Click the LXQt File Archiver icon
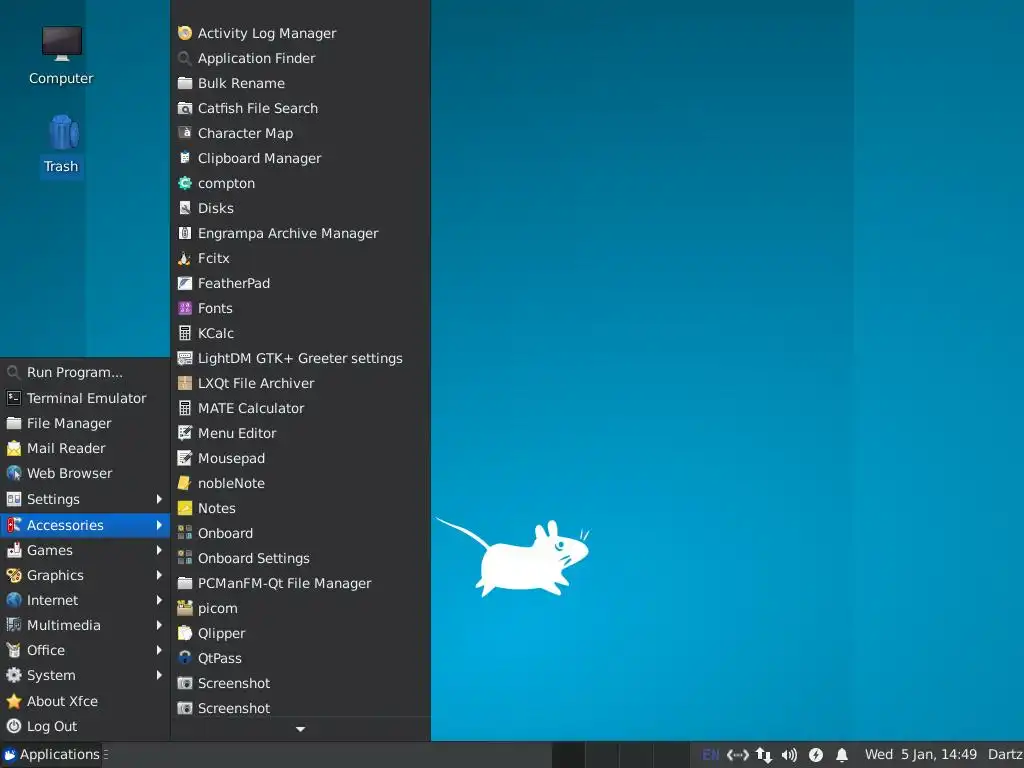Screen dimensions: 1024x768 [185, 383]
